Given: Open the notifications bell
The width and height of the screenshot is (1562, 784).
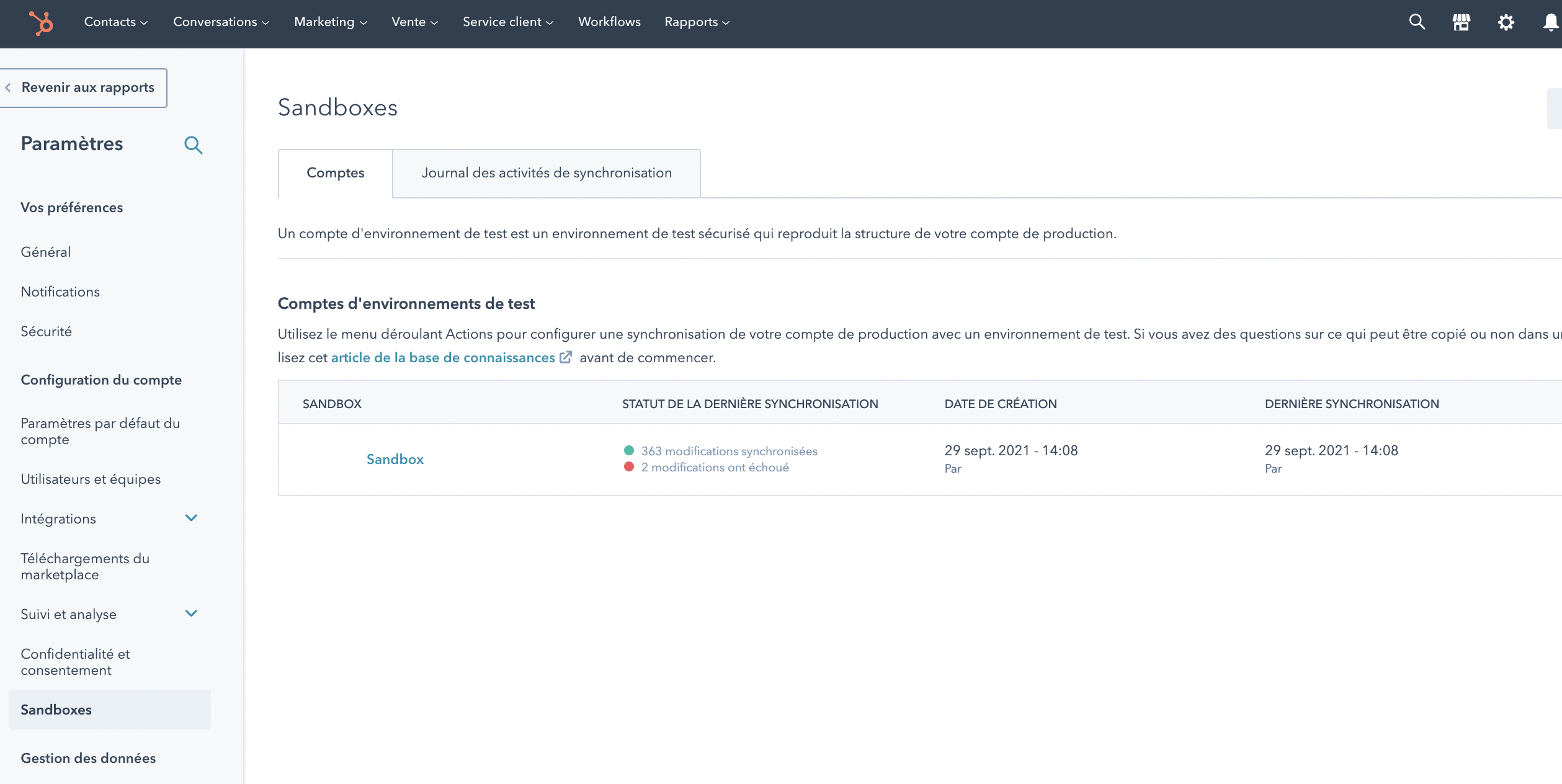Looking at the screenshot, I should pyautogui.click(x=1548, y=22).
